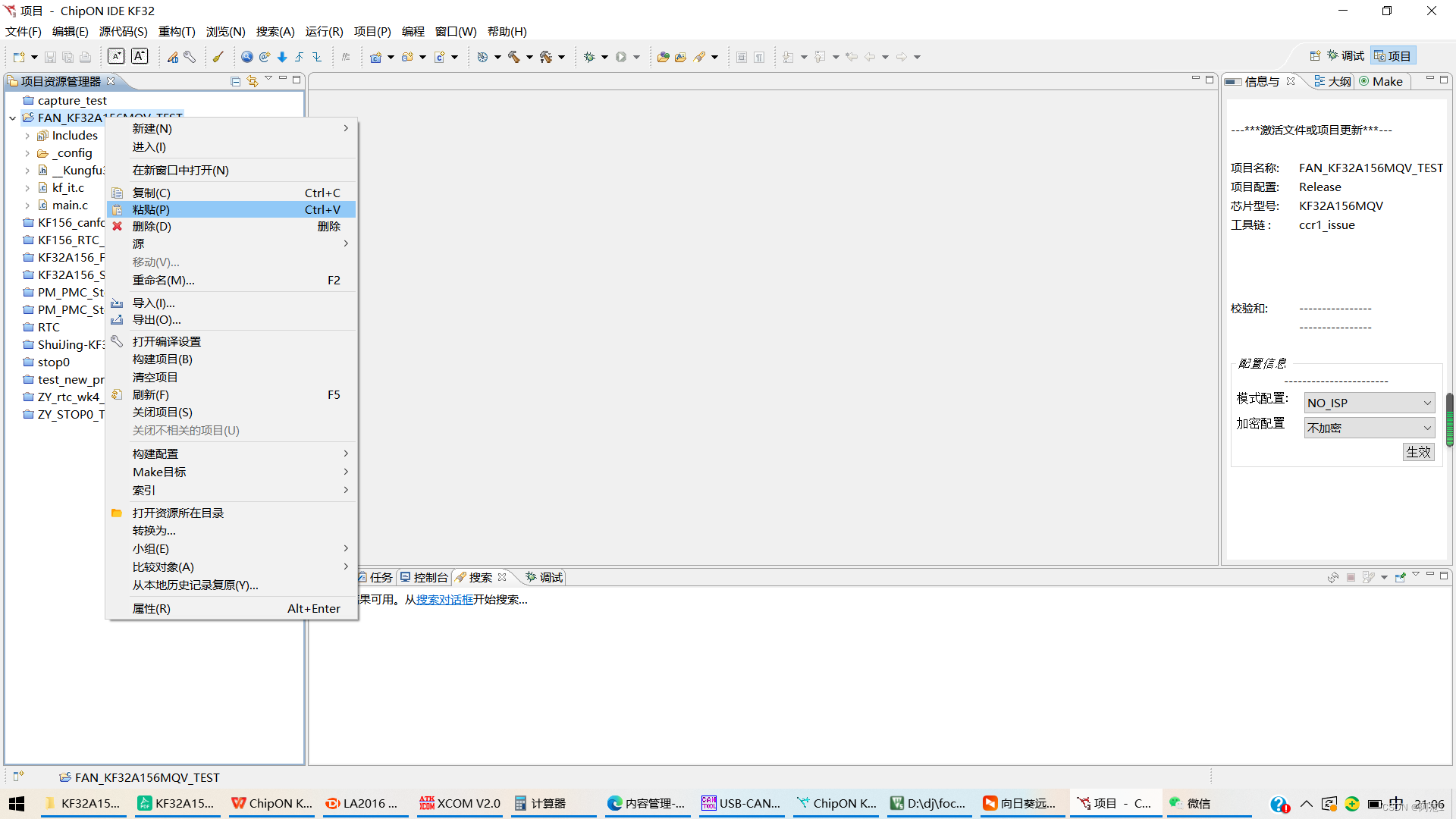Toggle link with editor icon
The width and height of the screenshot is (1456, 819).
pyautogui.click(x=252, y=81)
